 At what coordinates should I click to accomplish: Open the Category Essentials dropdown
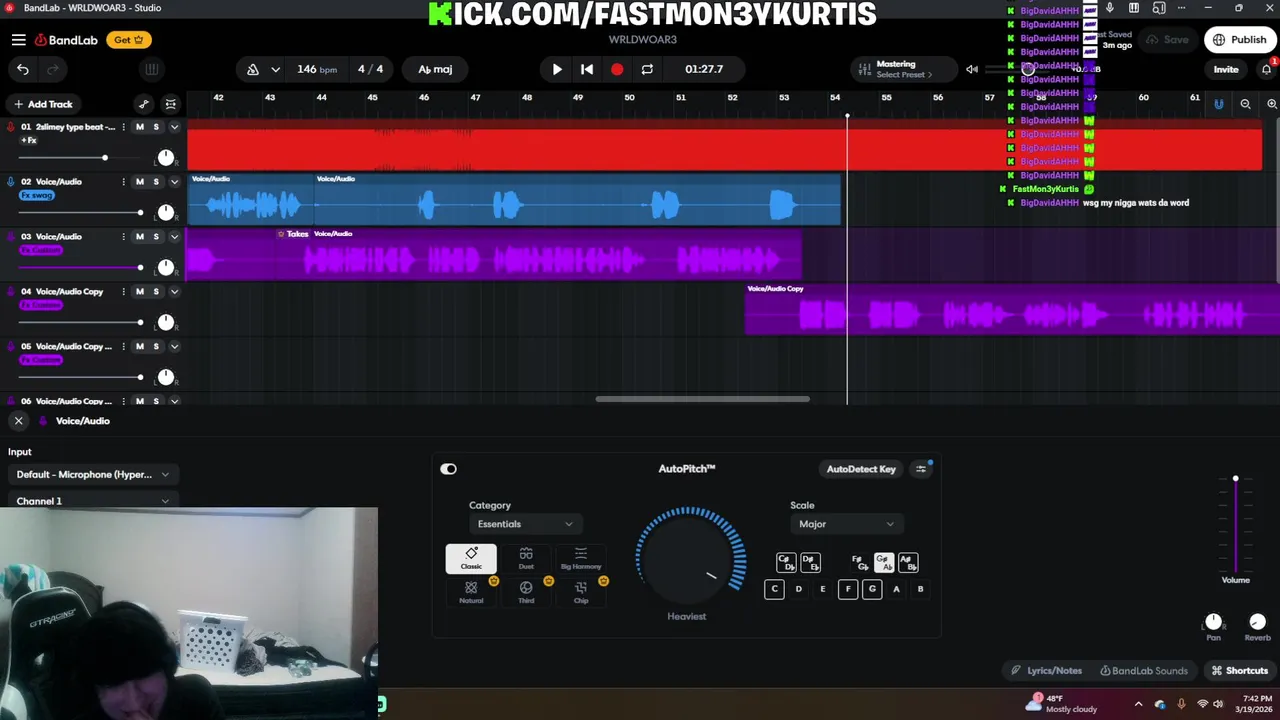[x=525, y=524]
